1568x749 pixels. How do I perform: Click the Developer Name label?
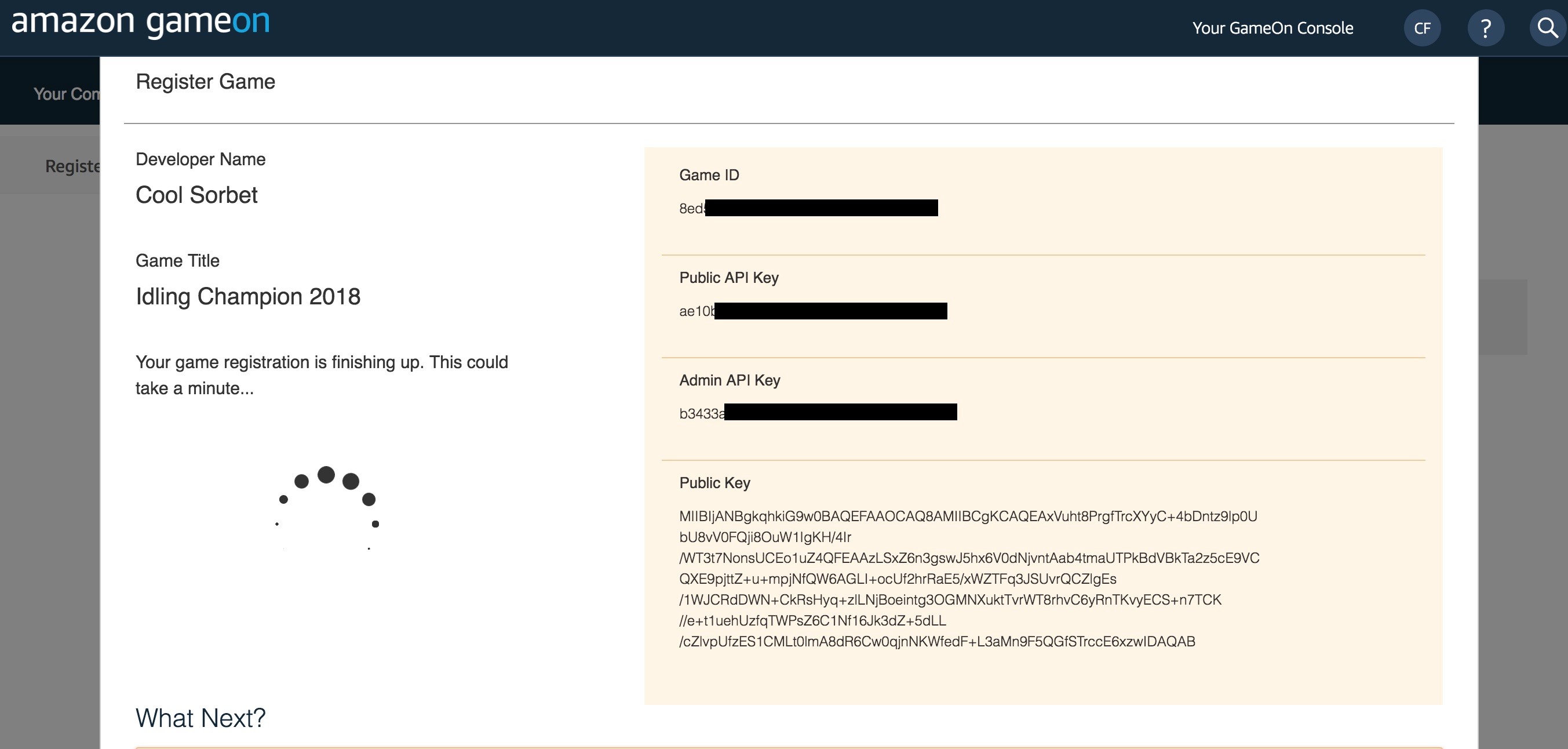pos(200,159)
